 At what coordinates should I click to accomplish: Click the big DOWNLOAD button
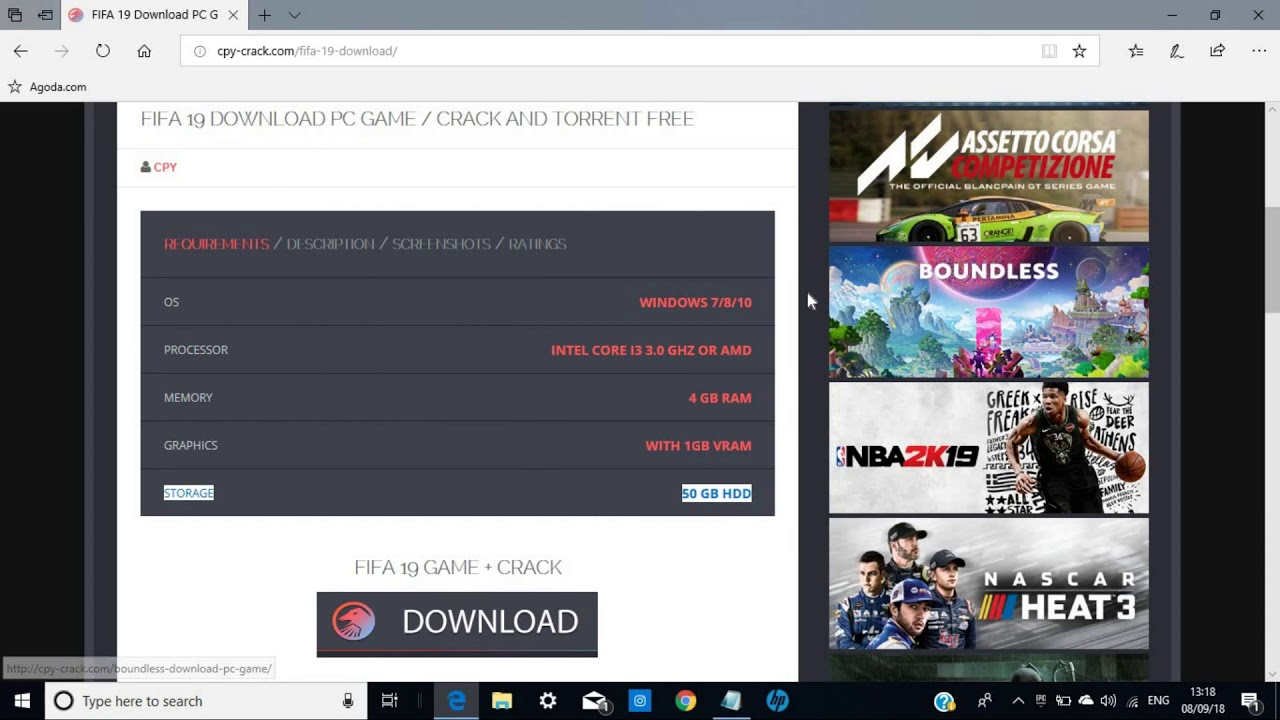pos(457,624)
